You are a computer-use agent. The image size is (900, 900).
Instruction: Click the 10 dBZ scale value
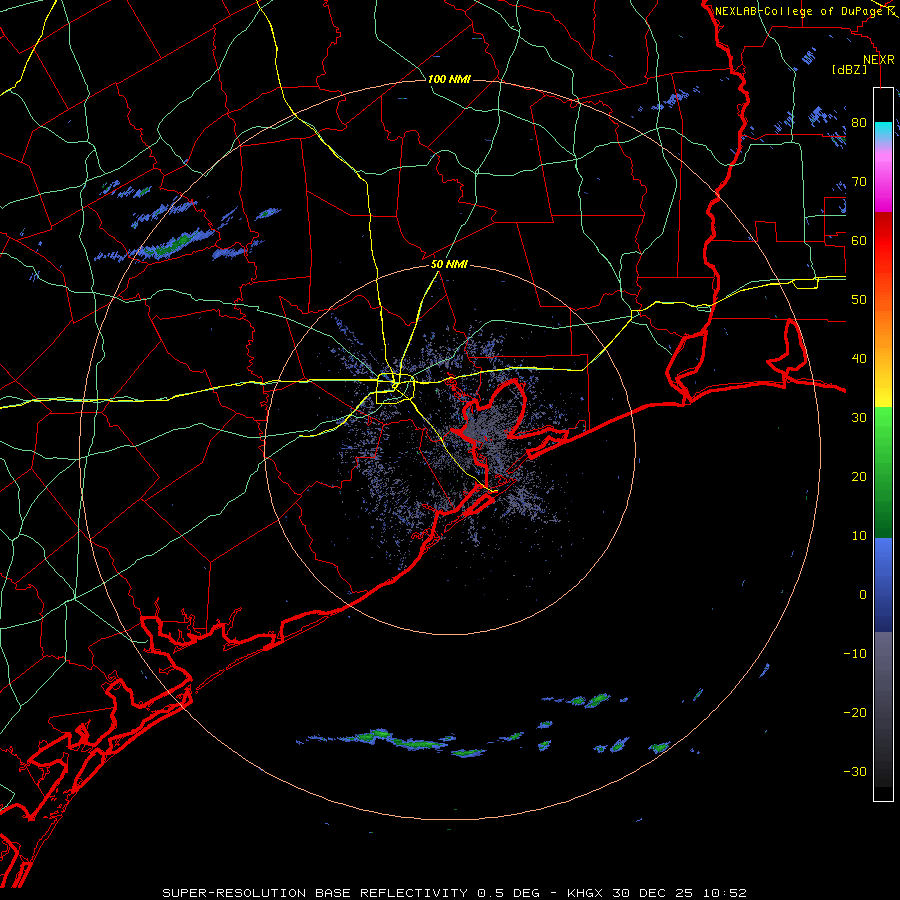coord(859,536)
